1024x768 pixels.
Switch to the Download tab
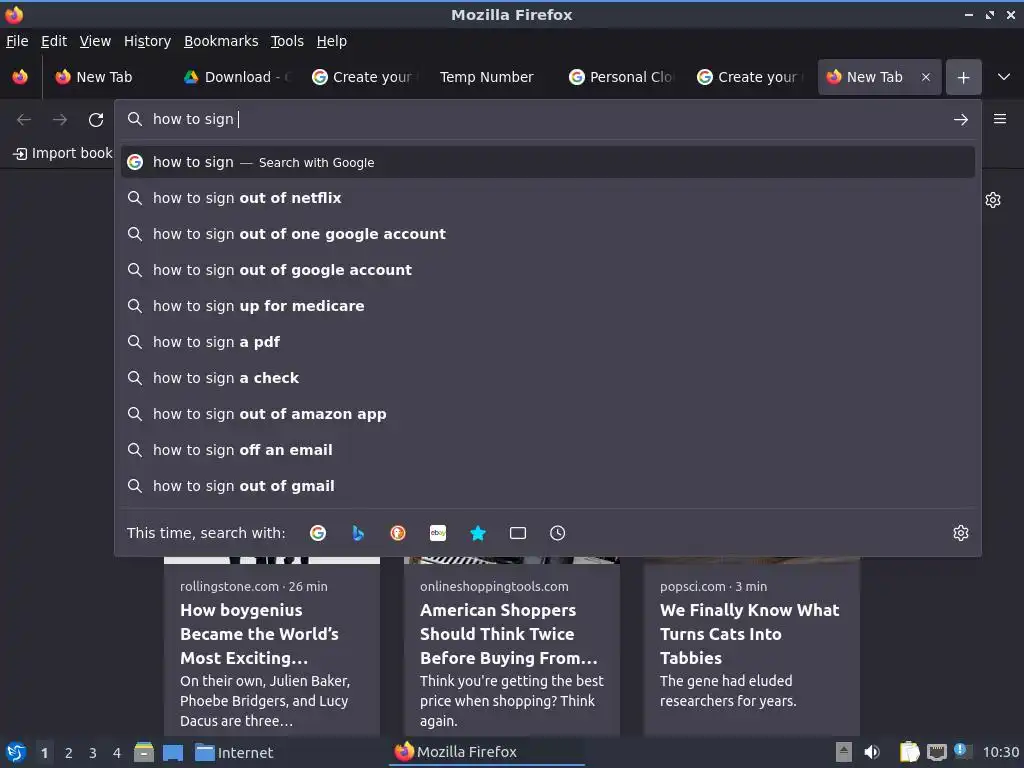[x=238, y=77]
